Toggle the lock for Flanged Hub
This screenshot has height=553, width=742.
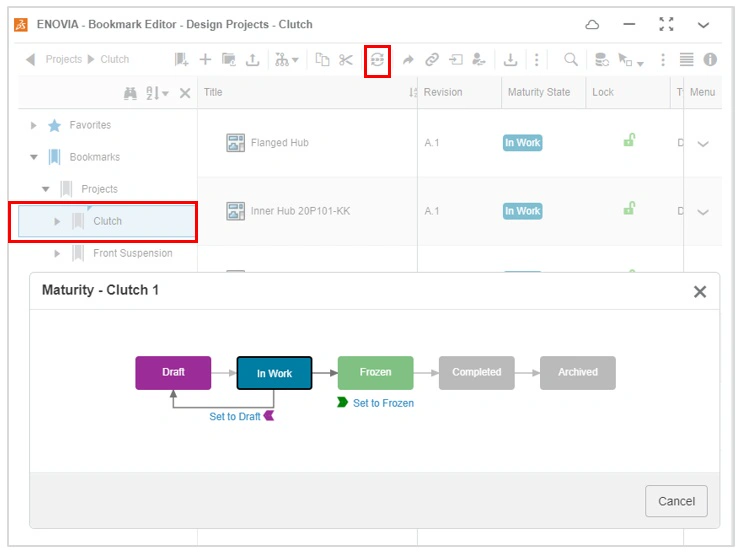click(x=629, y=140)
